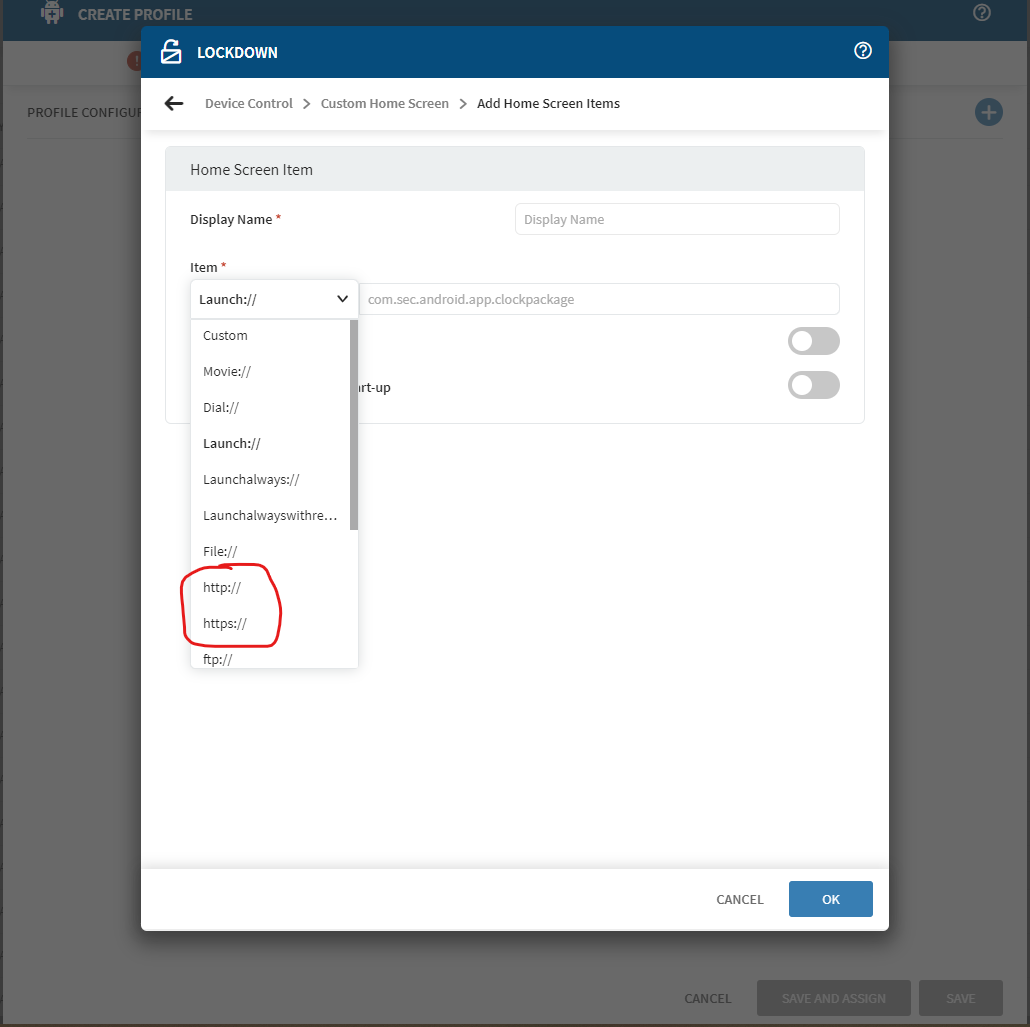Click the Lockdown padlock icon

coord(172,52)
